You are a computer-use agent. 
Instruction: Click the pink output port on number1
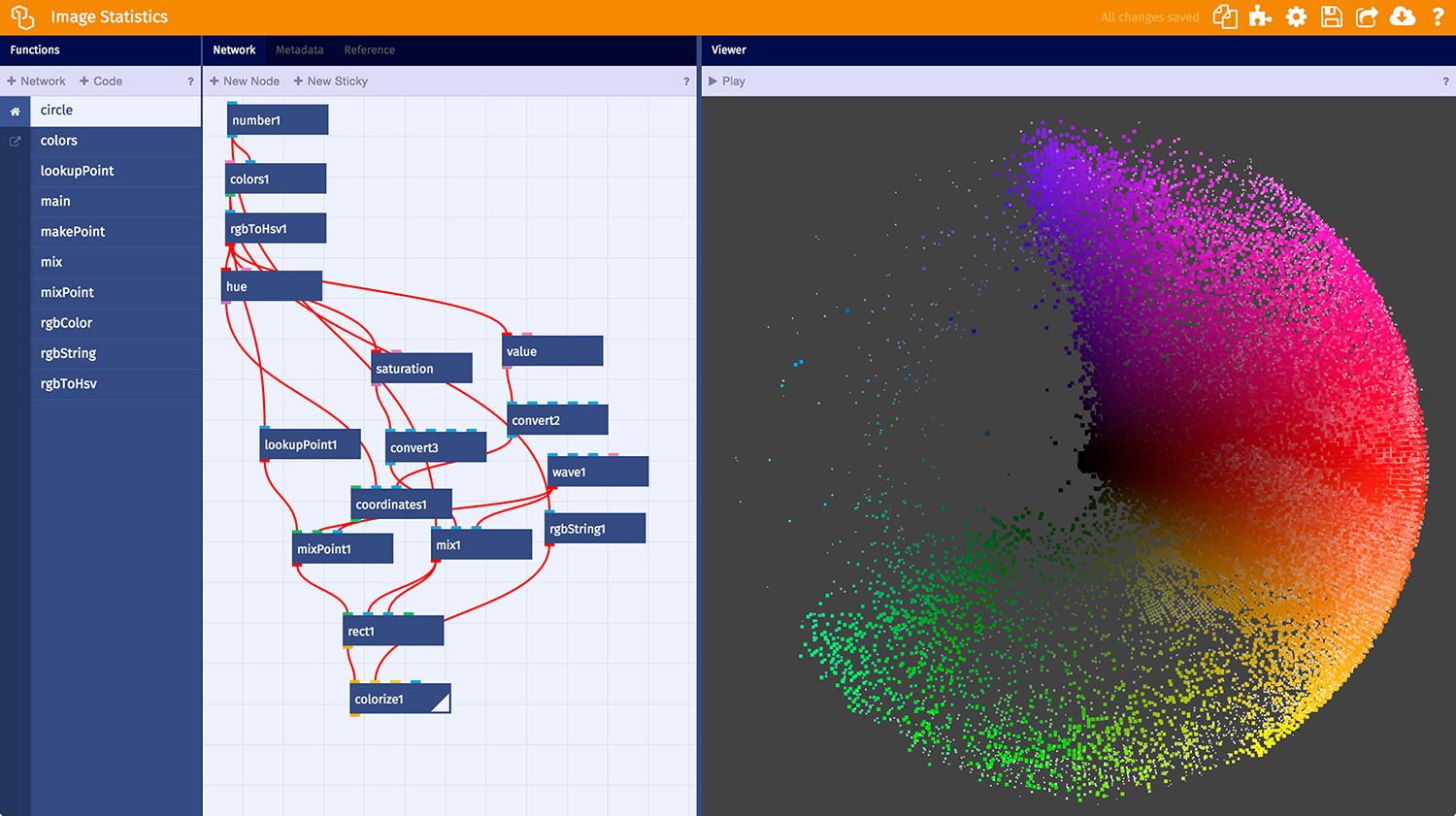pyautogui.click(x=232, y=135)
